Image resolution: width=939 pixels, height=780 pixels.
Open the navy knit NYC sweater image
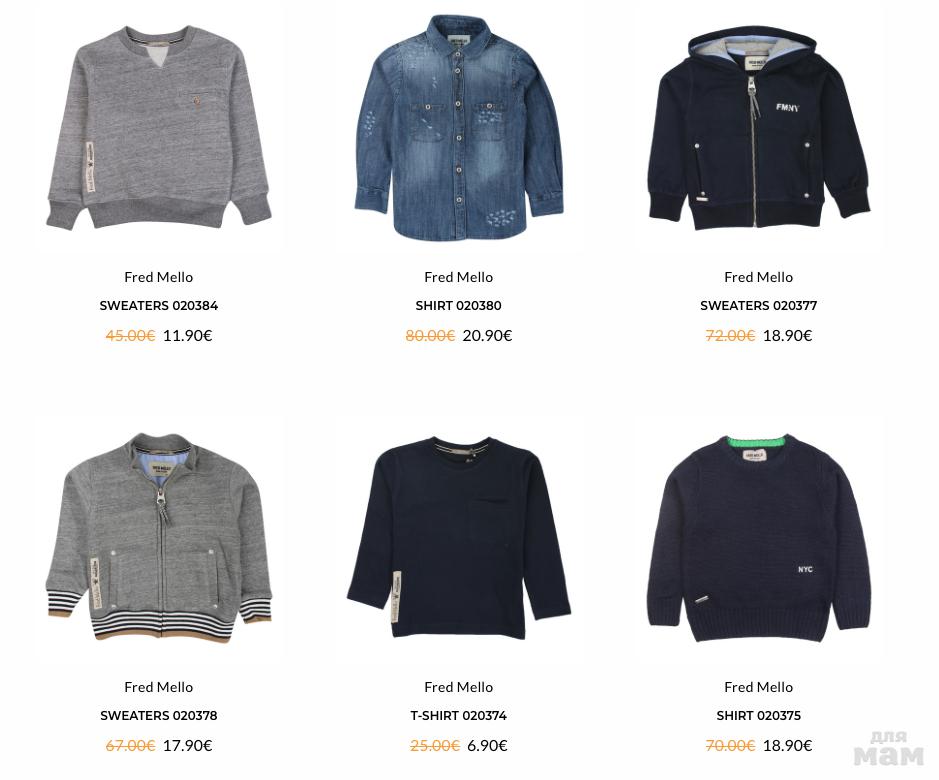click(759, 537)
